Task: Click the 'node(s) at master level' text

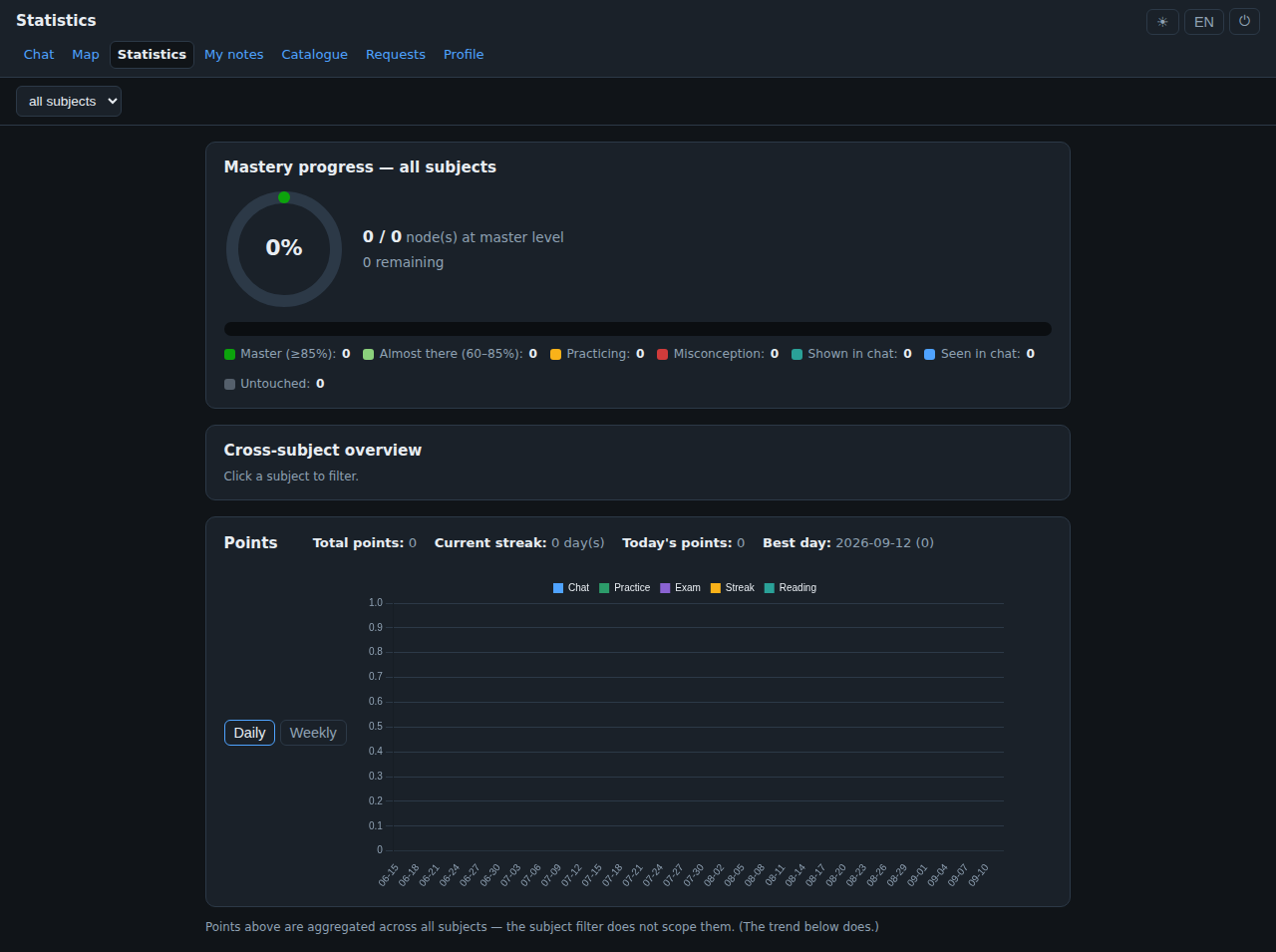Action: coord(484,237)
